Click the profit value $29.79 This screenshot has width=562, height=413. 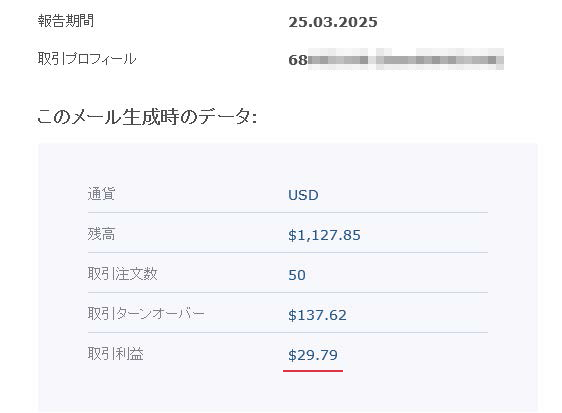point(313,355)
